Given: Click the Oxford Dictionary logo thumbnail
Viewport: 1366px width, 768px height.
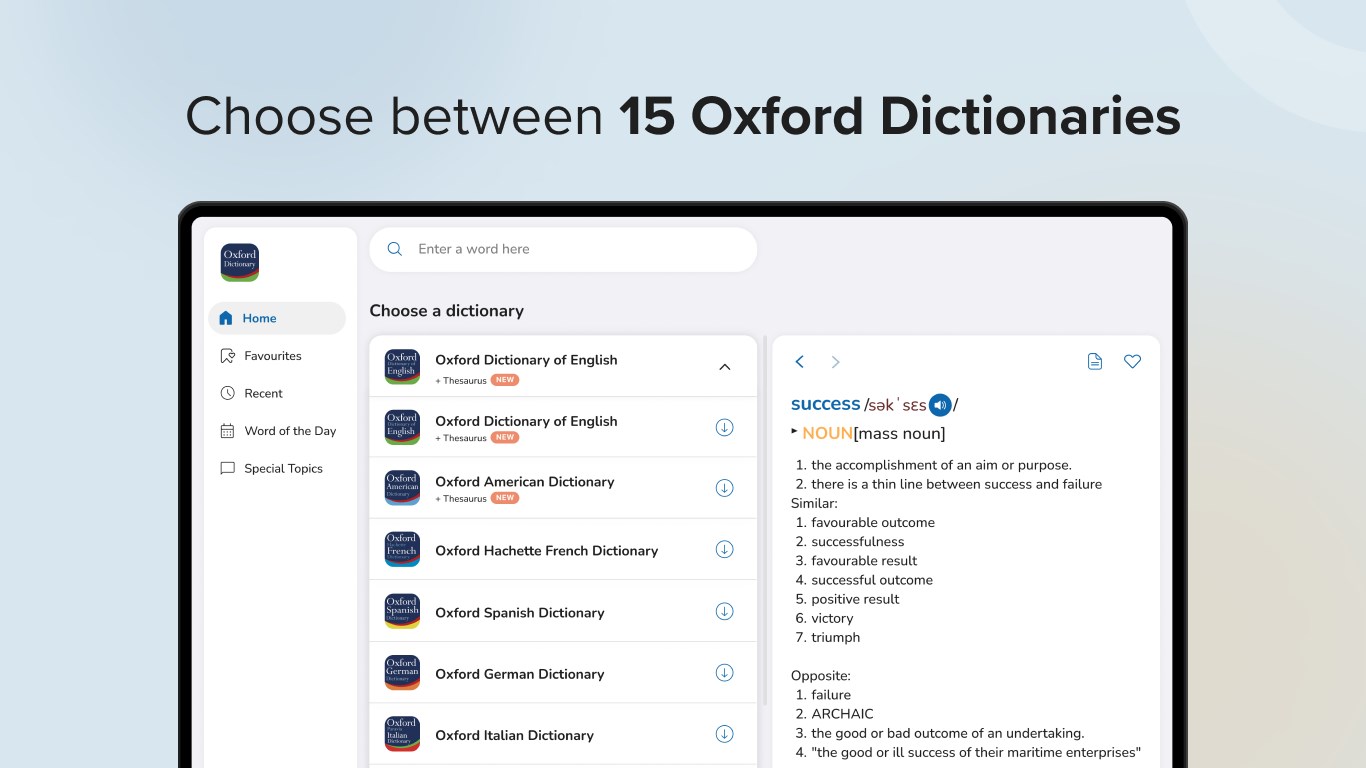Looking at the screenshot, I should [239, 262].
